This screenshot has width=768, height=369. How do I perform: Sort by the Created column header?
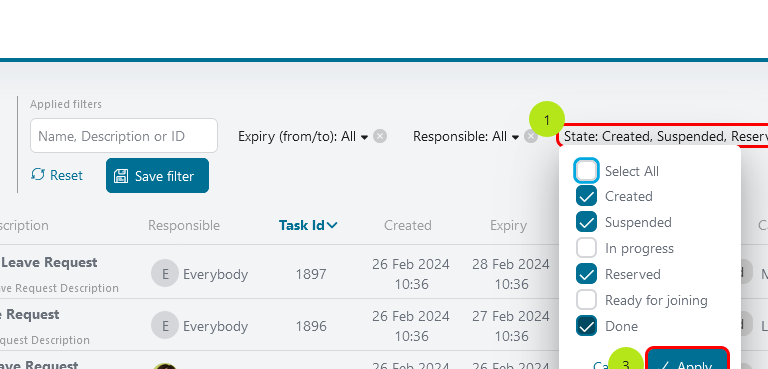(408, 225)
